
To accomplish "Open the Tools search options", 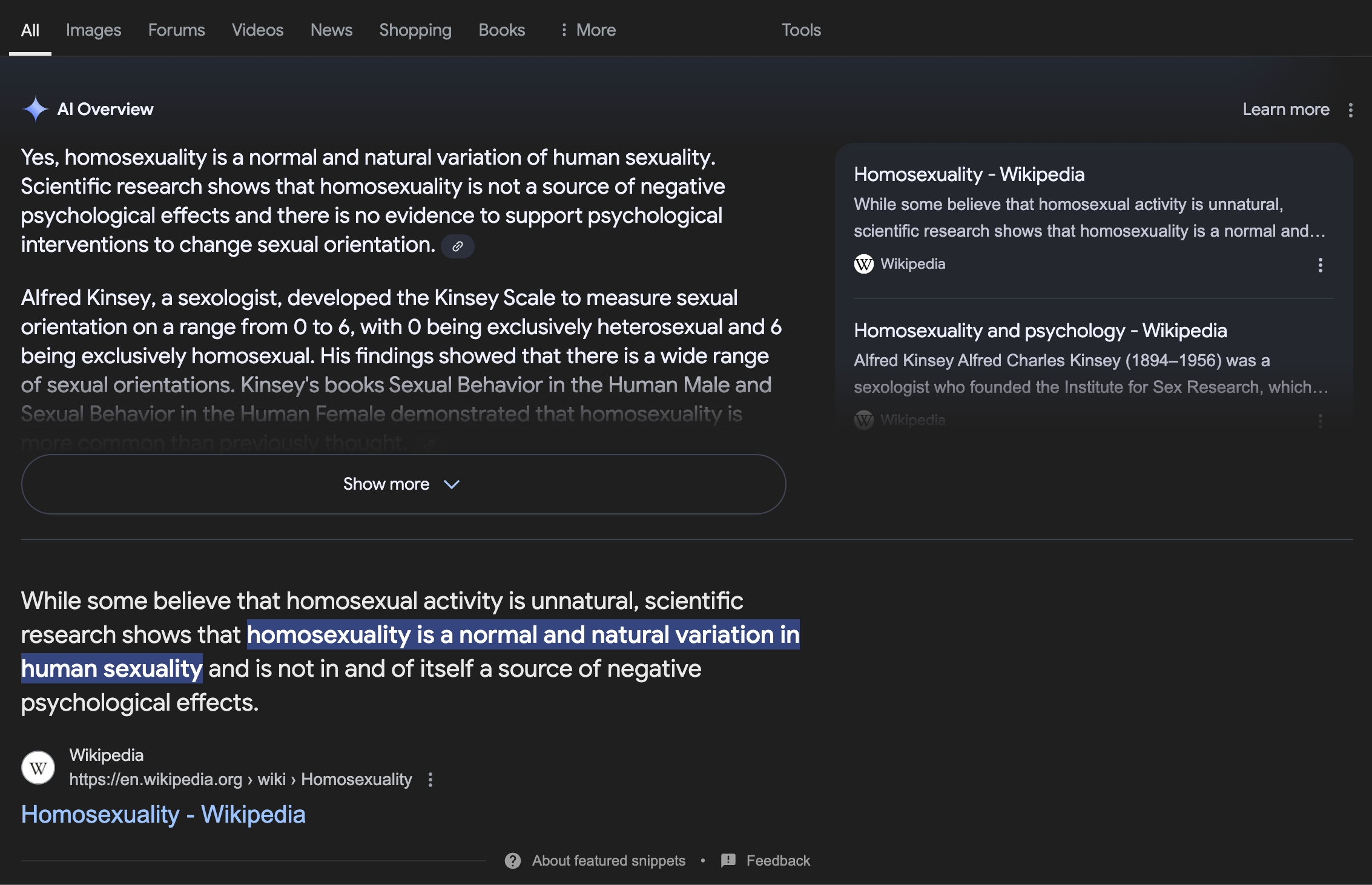I will pyautogui.click(x=801, y=30).
